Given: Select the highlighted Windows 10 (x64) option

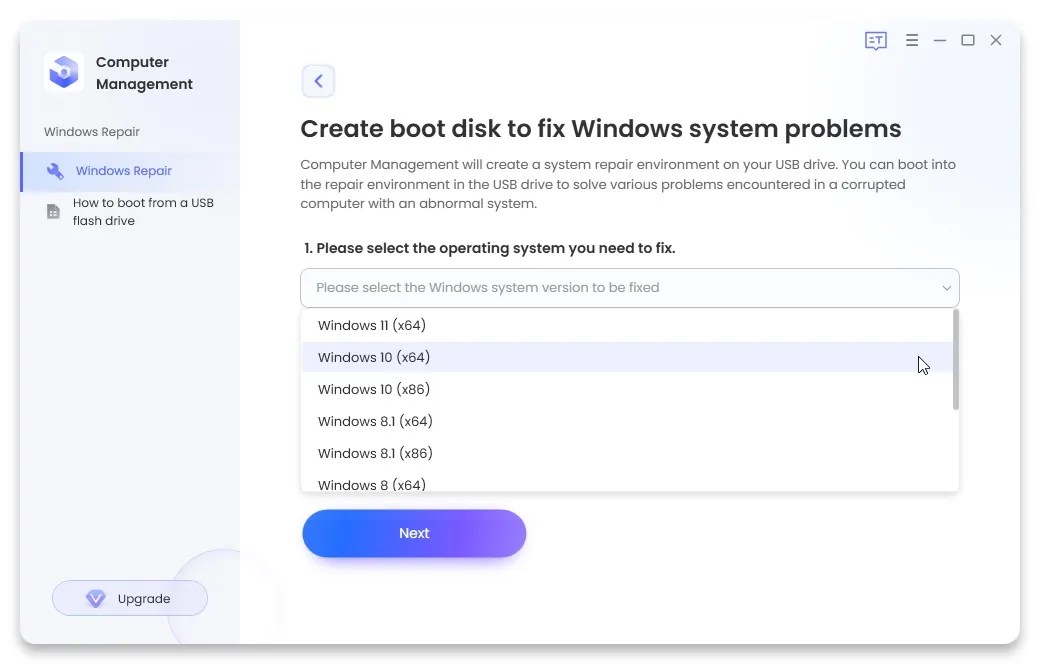Looking at the screenshot, I should click(373, 357).
